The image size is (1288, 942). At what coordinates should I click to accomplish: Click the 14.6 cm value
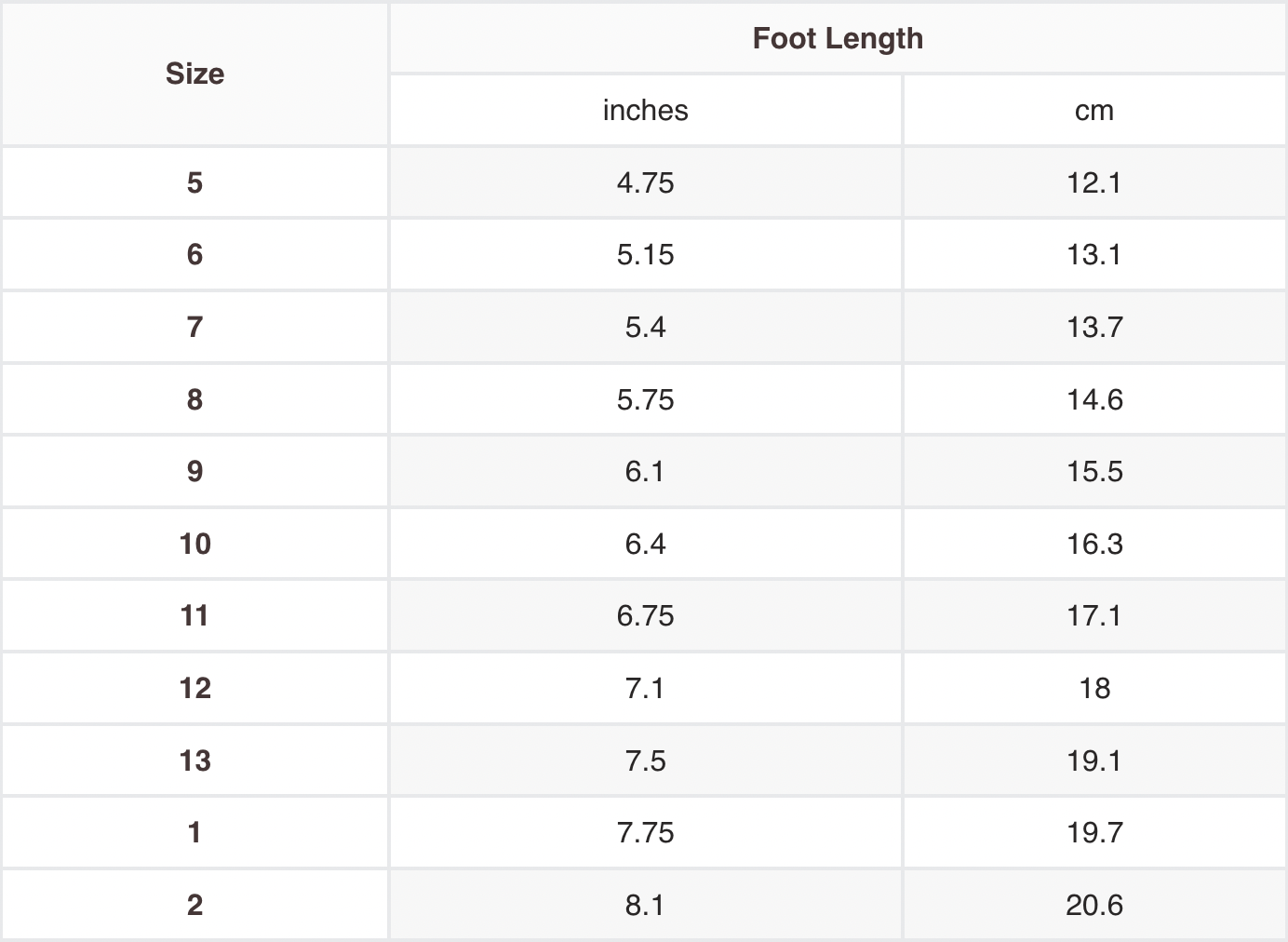coord(1093,399)
